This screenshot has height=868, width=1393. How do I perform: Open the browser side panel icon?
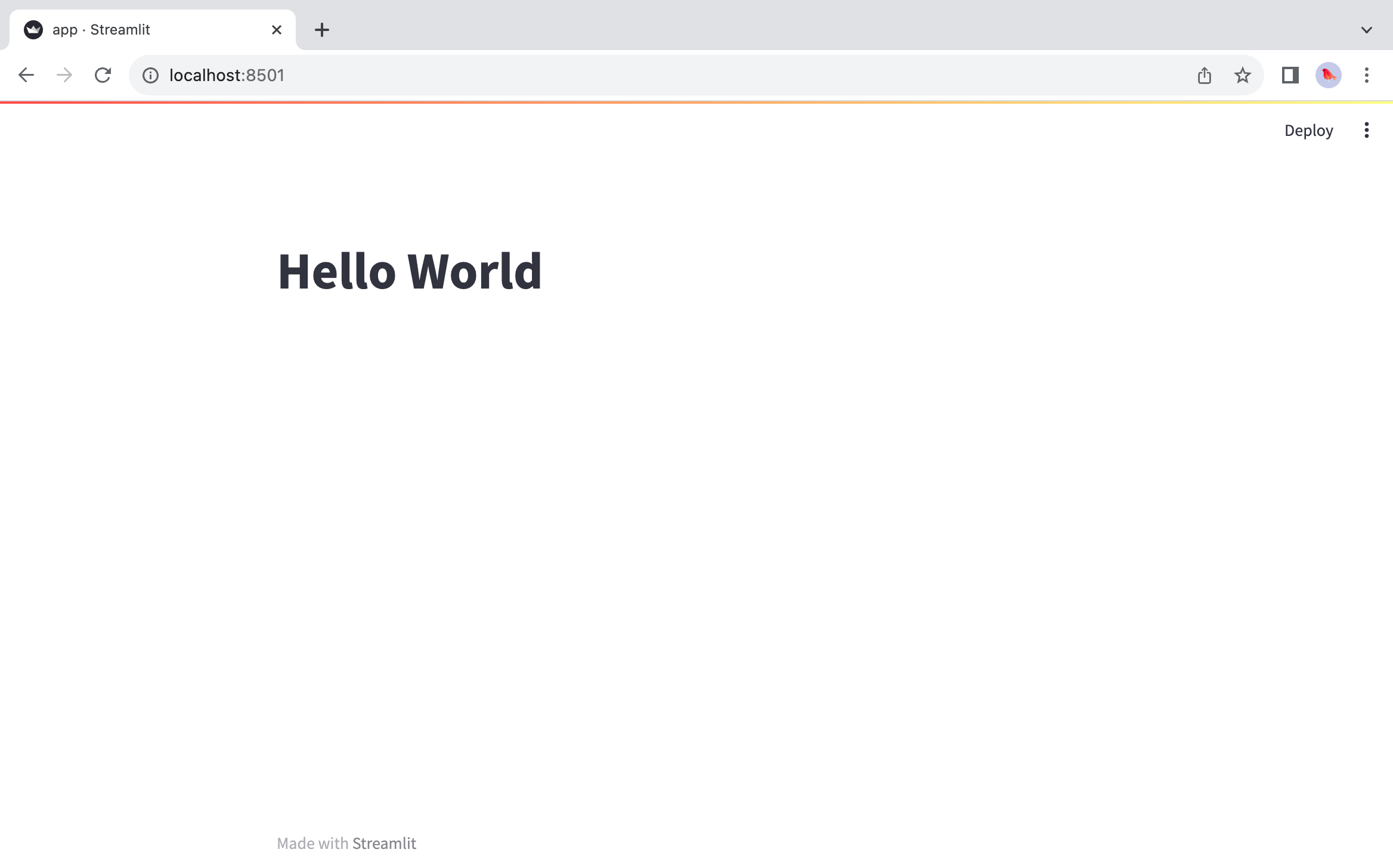coord(1290,75)
